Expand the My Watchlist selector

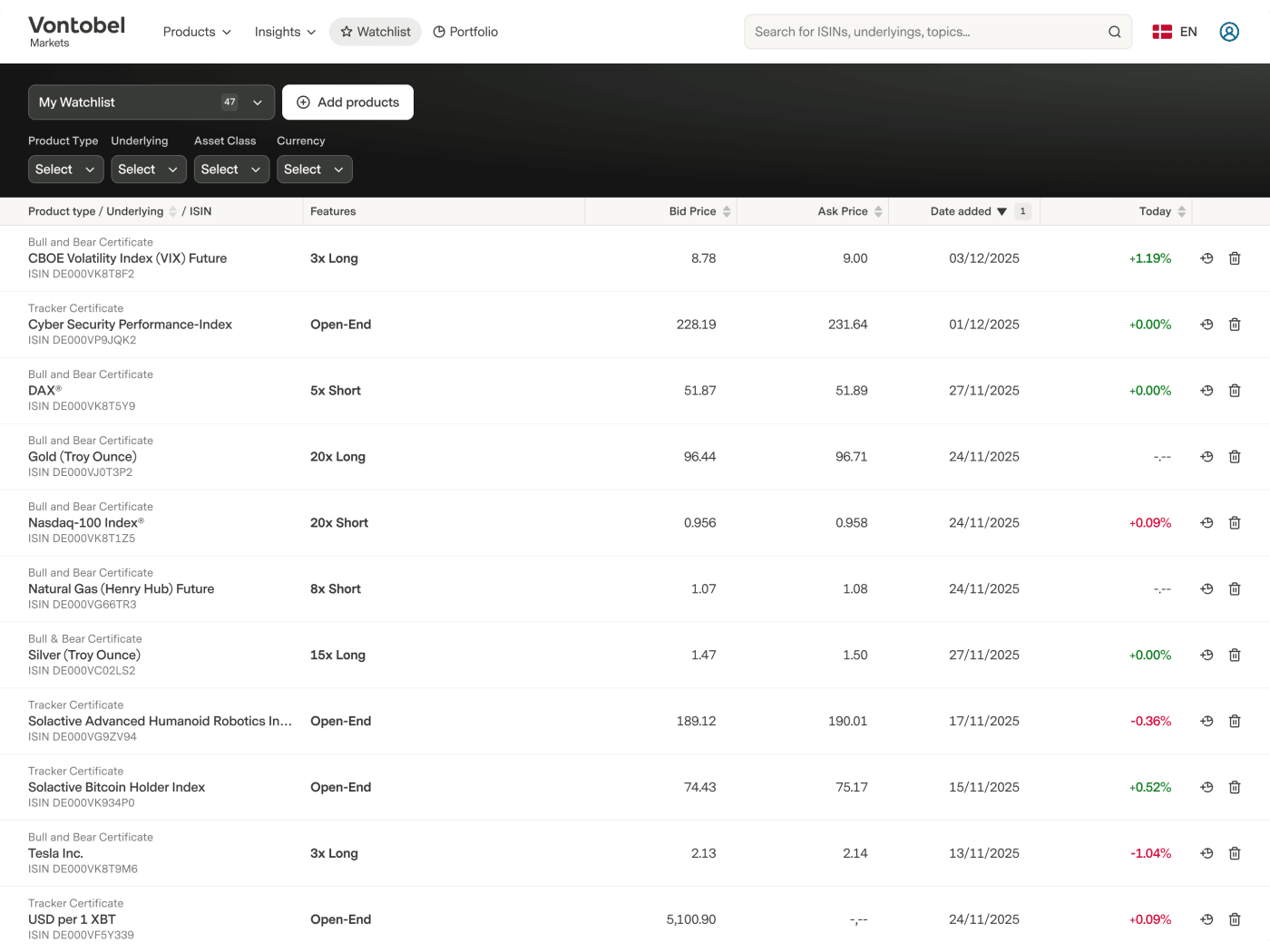coord(151,102)
